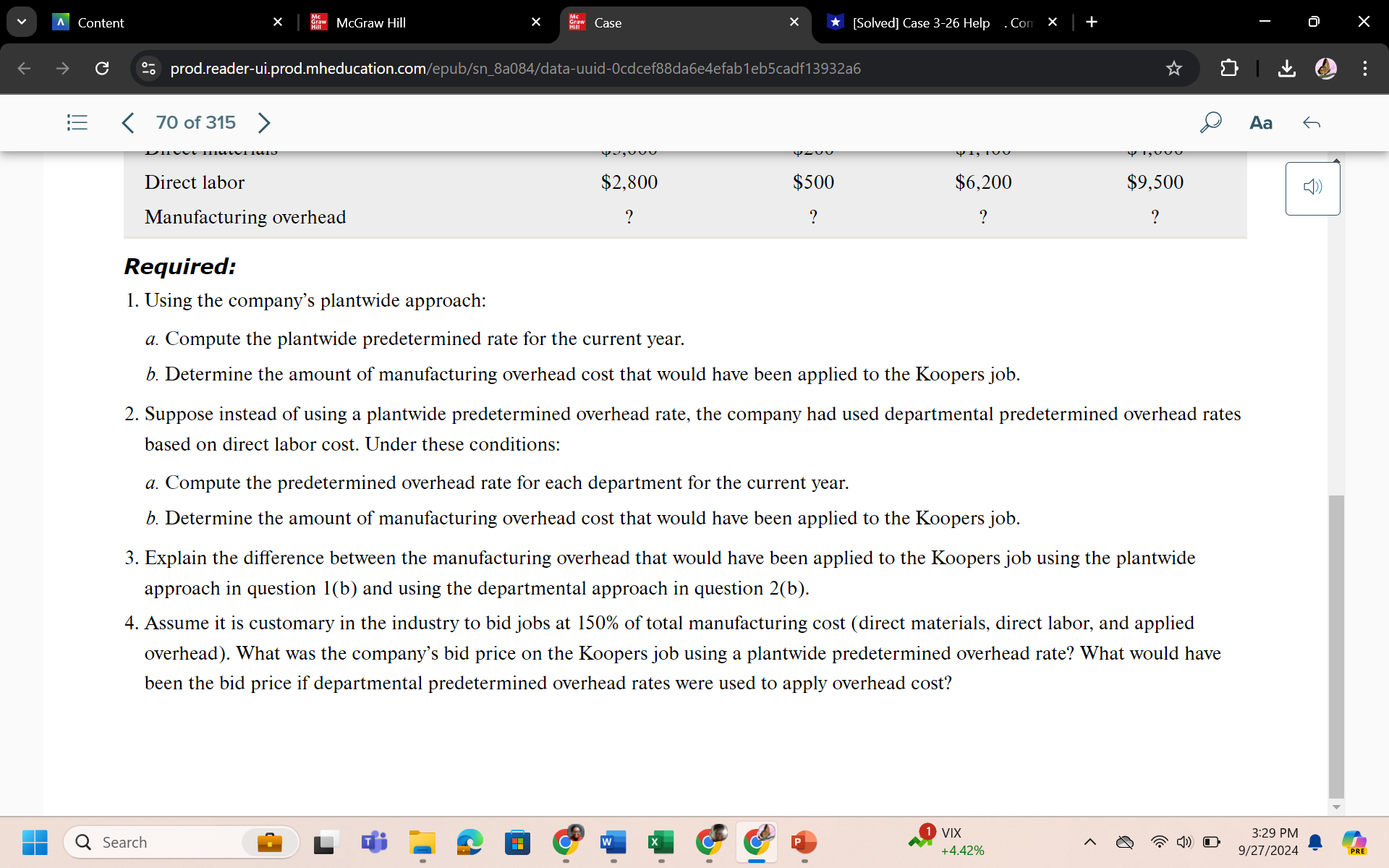This screenshot has width=1389, height=868.
Task: Launch Excel from the taskbar
Action: pos(659,842)
